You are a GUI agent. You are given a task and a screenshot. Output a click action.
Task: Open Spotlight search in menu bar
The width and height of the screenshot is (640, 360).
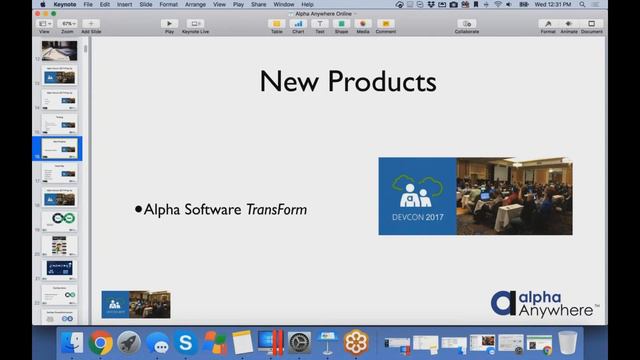point(582,4)
